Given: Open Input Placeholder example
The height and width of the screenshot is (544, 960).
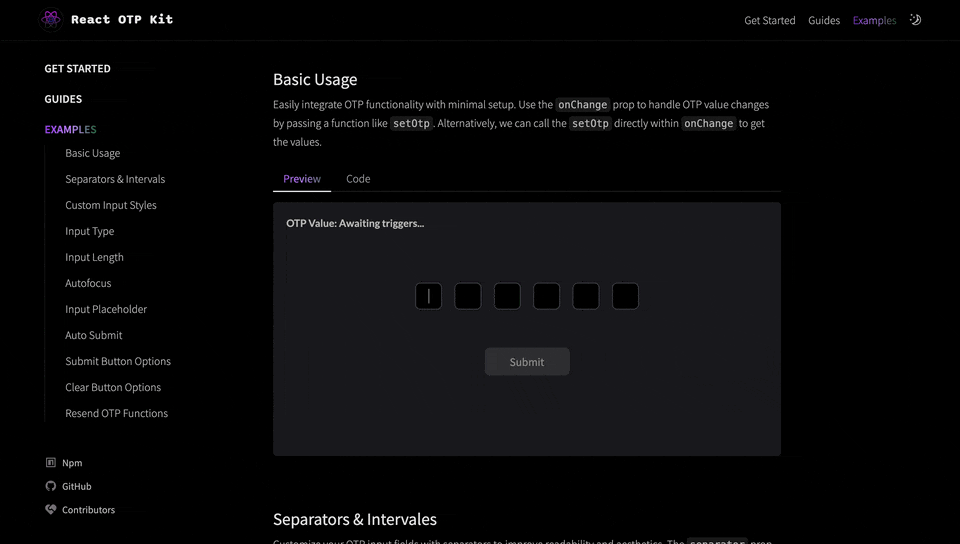Looking at the screenshot, I should (x=106, y=309).
